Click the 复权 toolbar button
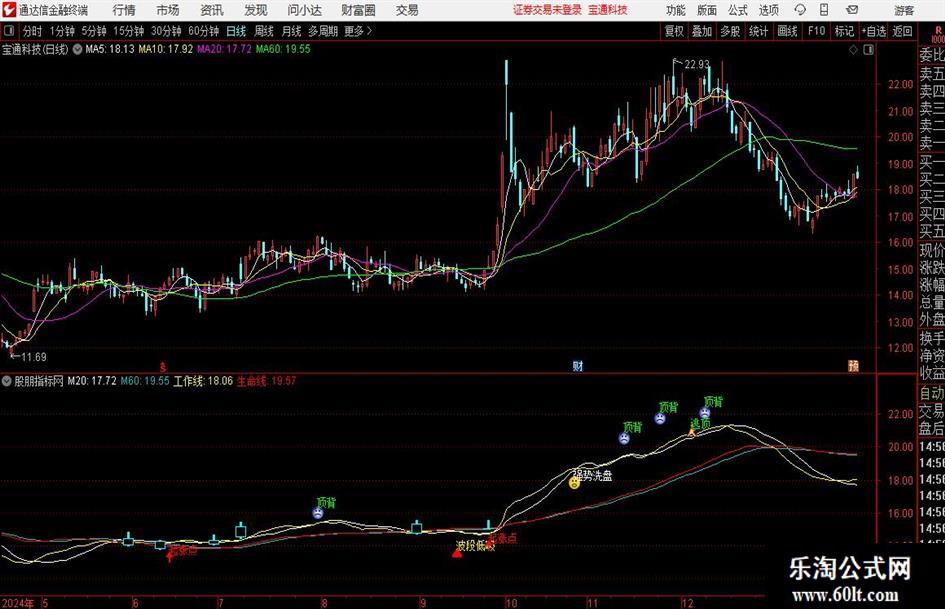 [x=674, y=31]
